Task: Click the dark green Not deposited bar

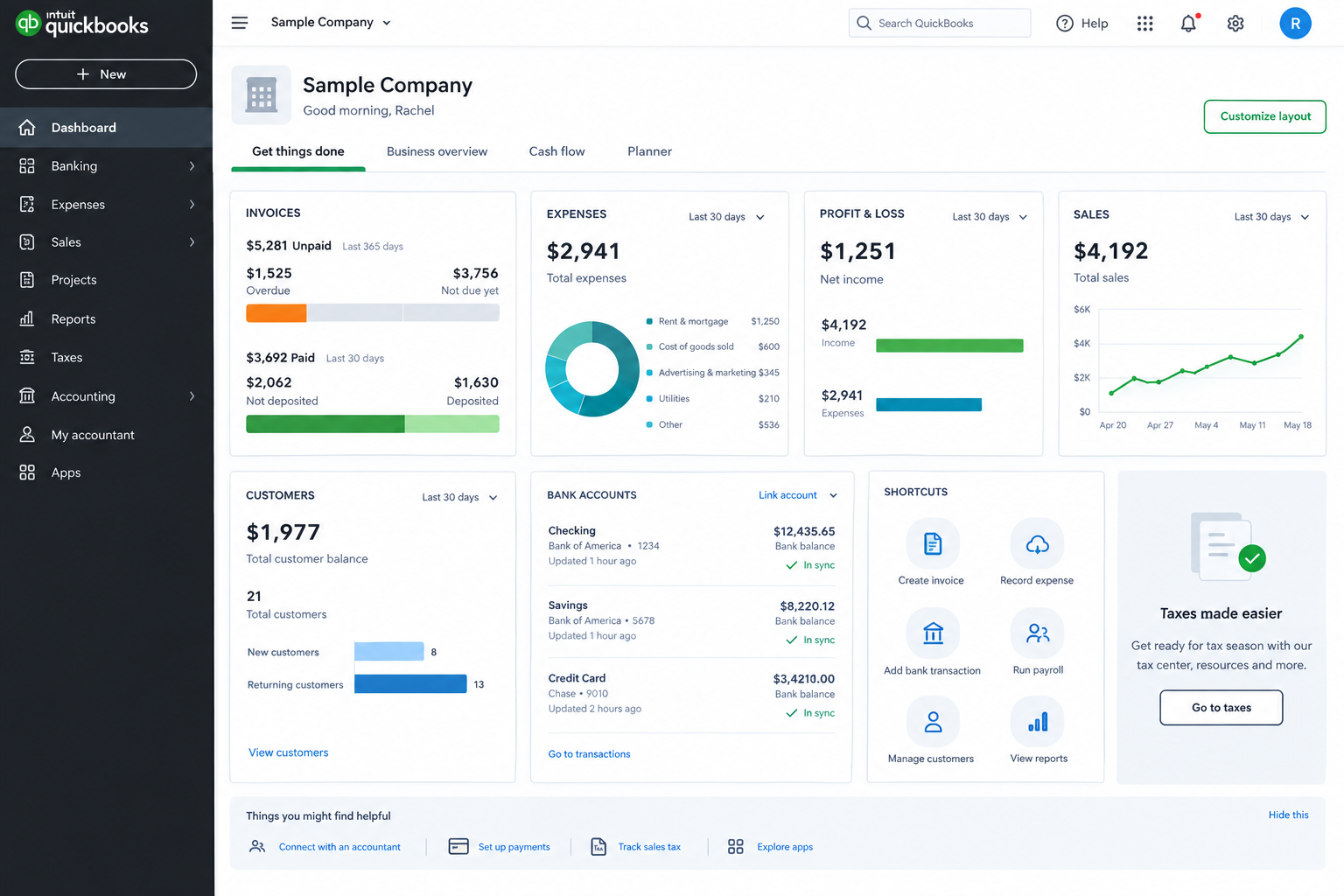Action: 325,423
